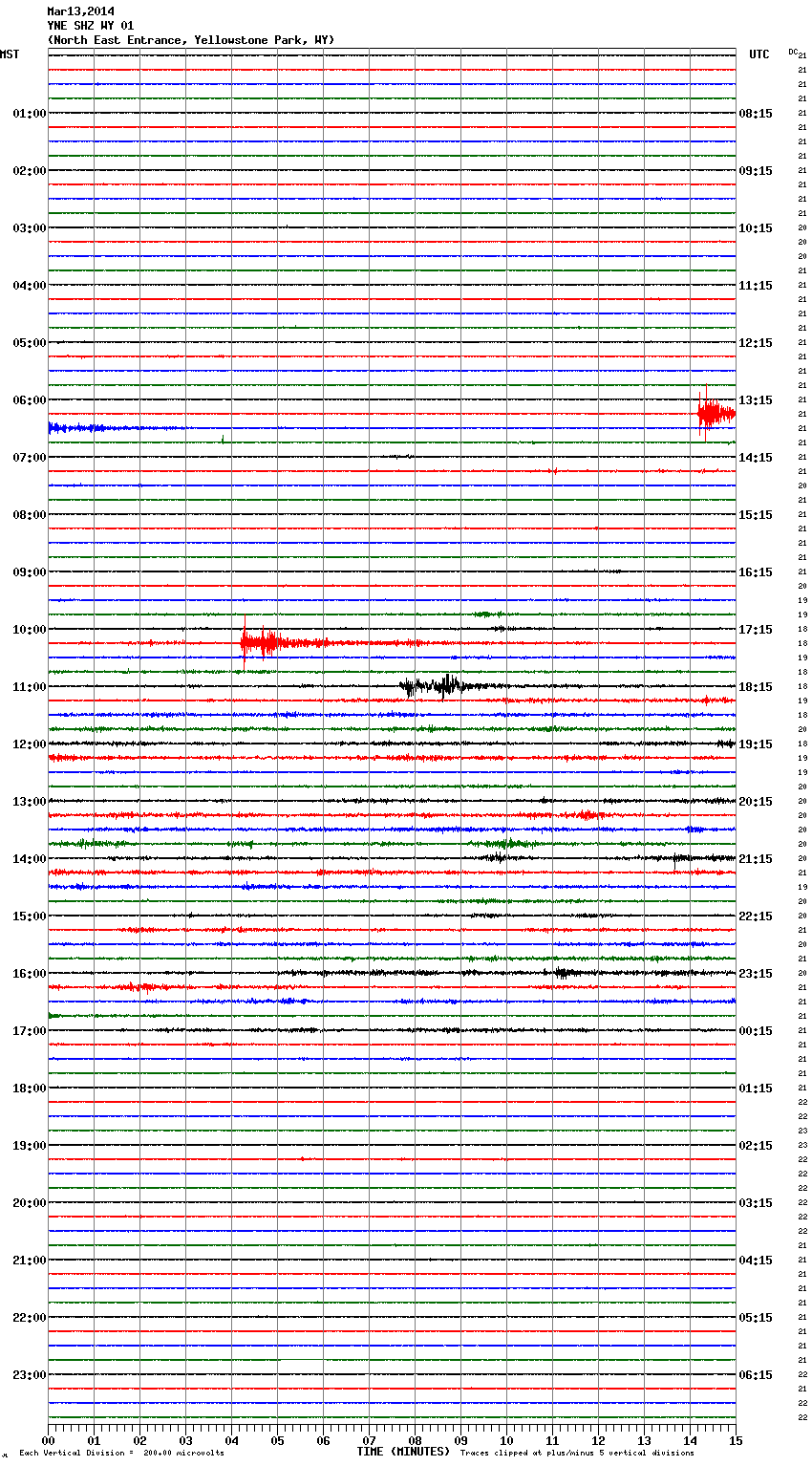Click the 17:15 UTC time label
812x1466 pixels.
(x=756, y=630)
